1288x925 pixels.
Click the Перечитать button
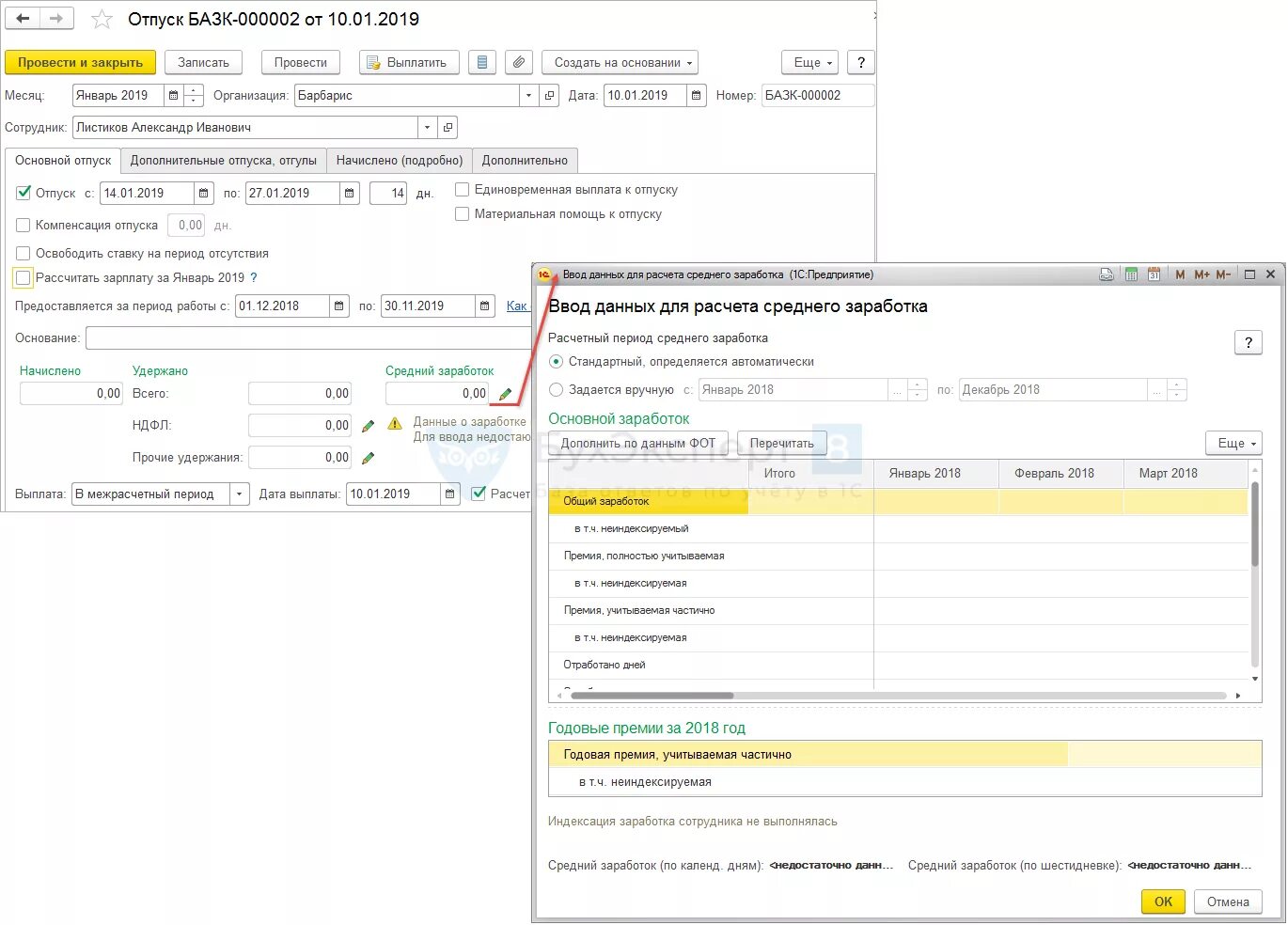pyautogui.click(x=782, y=443)
